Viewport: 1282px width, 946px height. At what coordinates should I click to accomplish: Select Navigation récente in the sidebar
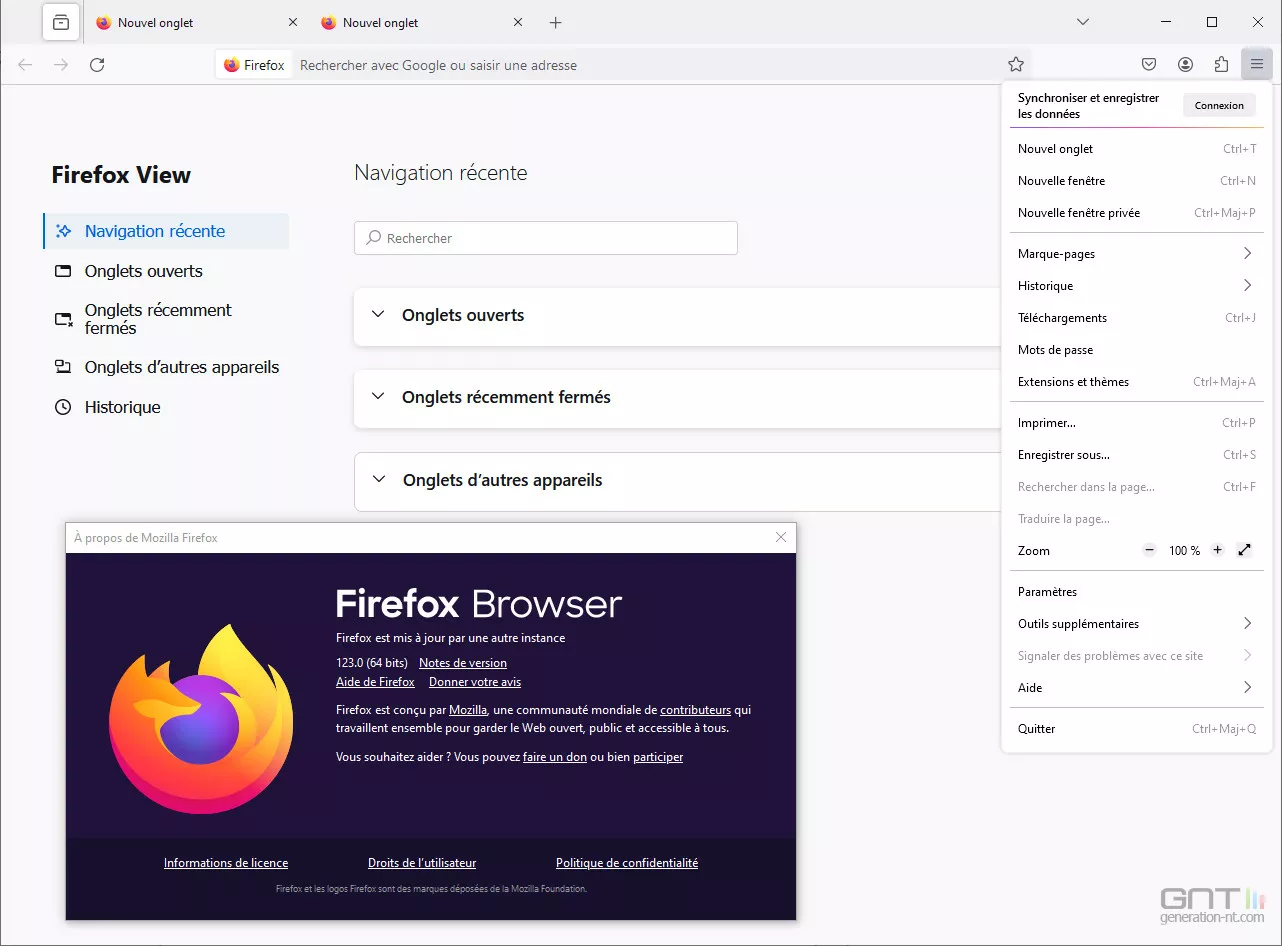click(166, 231)
